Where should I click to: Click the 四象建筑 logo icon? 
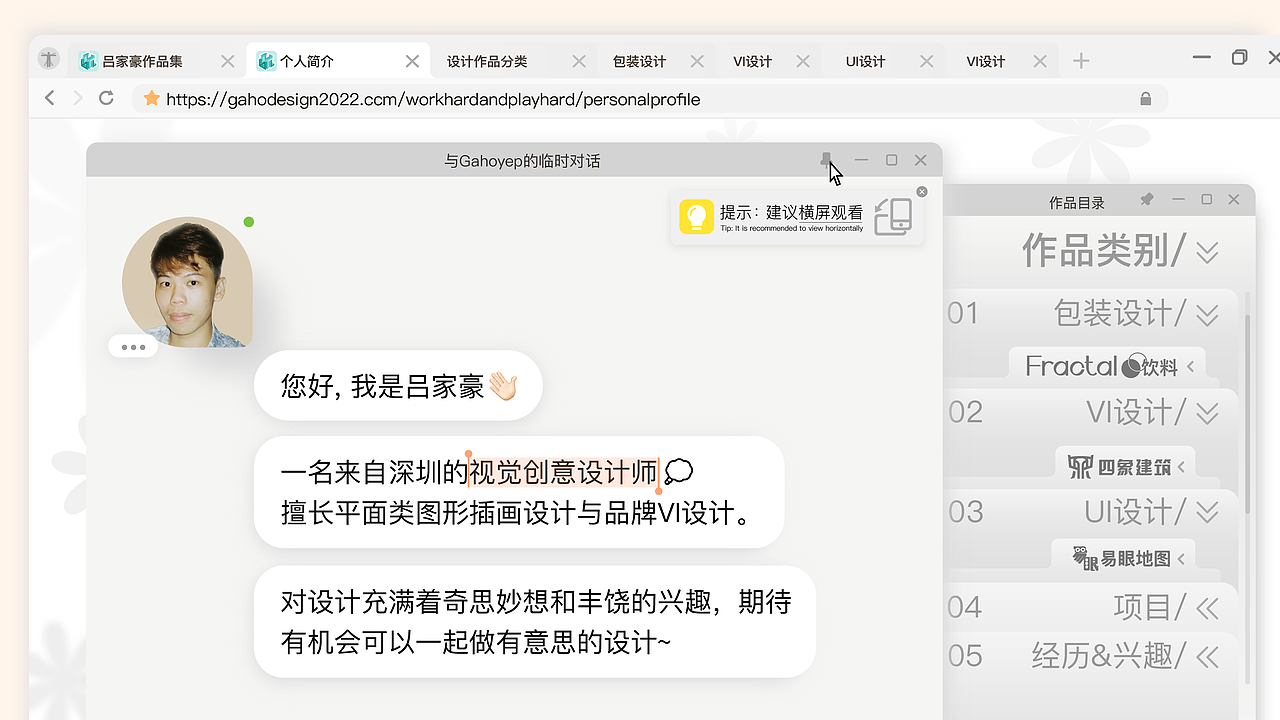tap(1079, 466)
